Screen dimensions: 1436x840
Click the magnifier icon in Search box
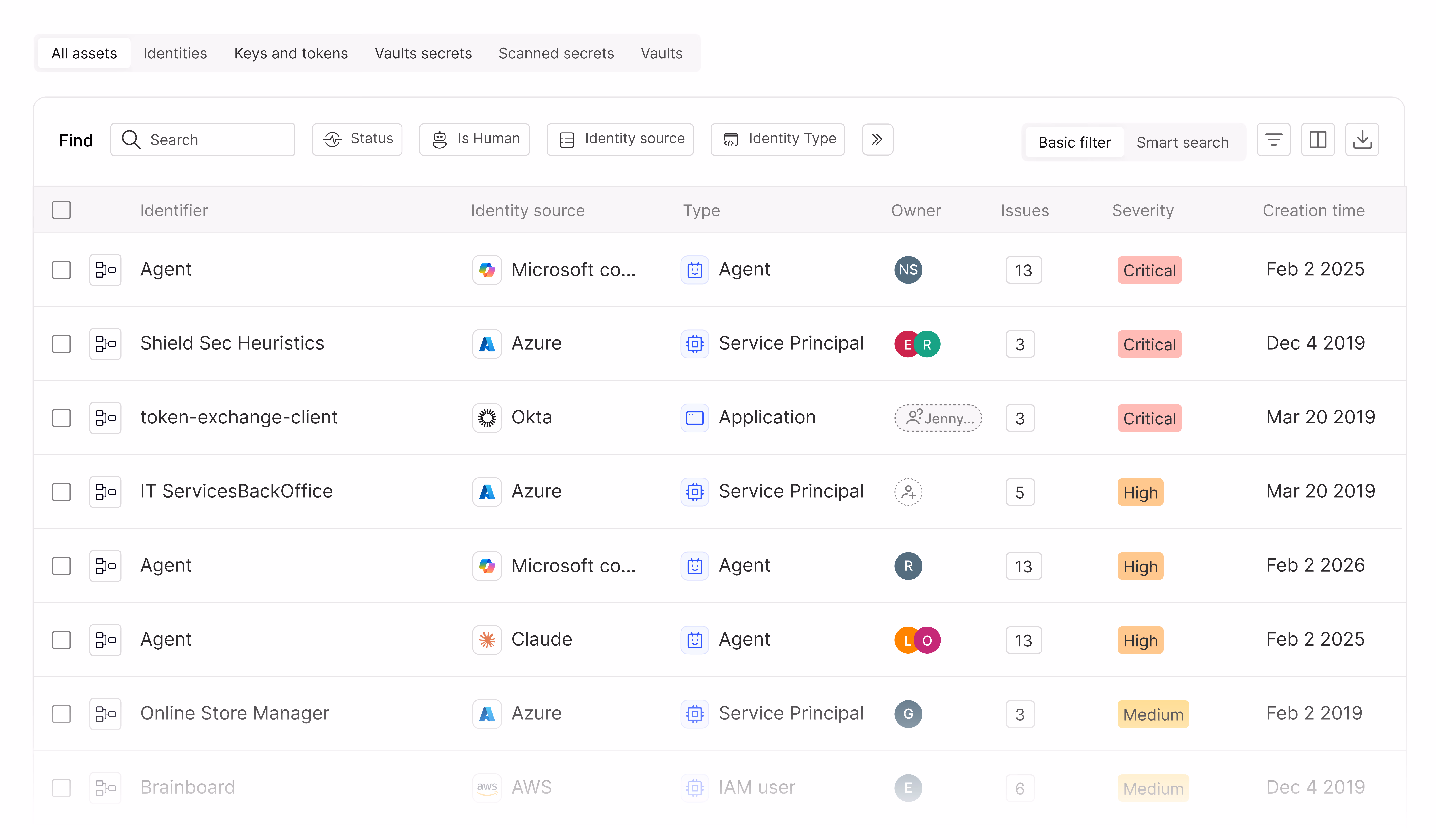131,140
